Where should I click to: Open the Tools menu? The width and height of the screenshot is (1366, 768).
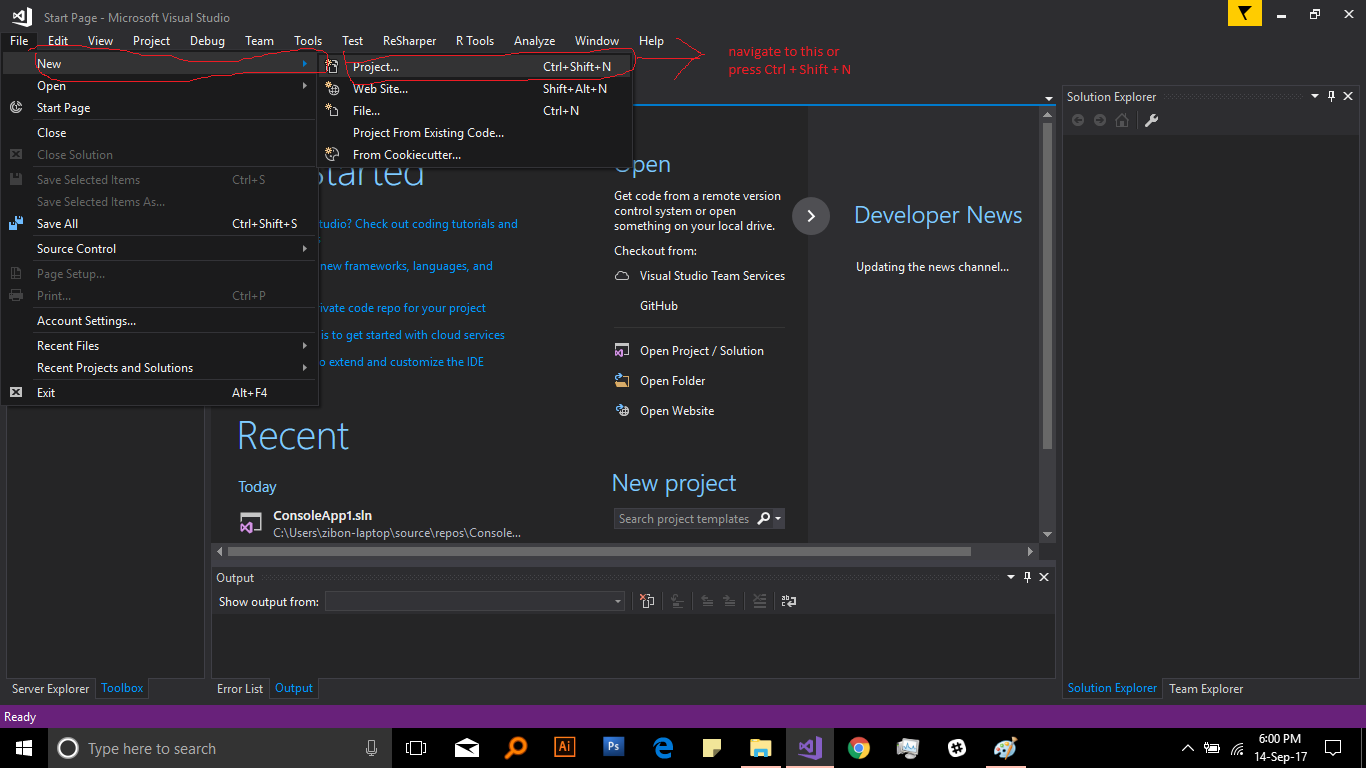click(308, 41)
